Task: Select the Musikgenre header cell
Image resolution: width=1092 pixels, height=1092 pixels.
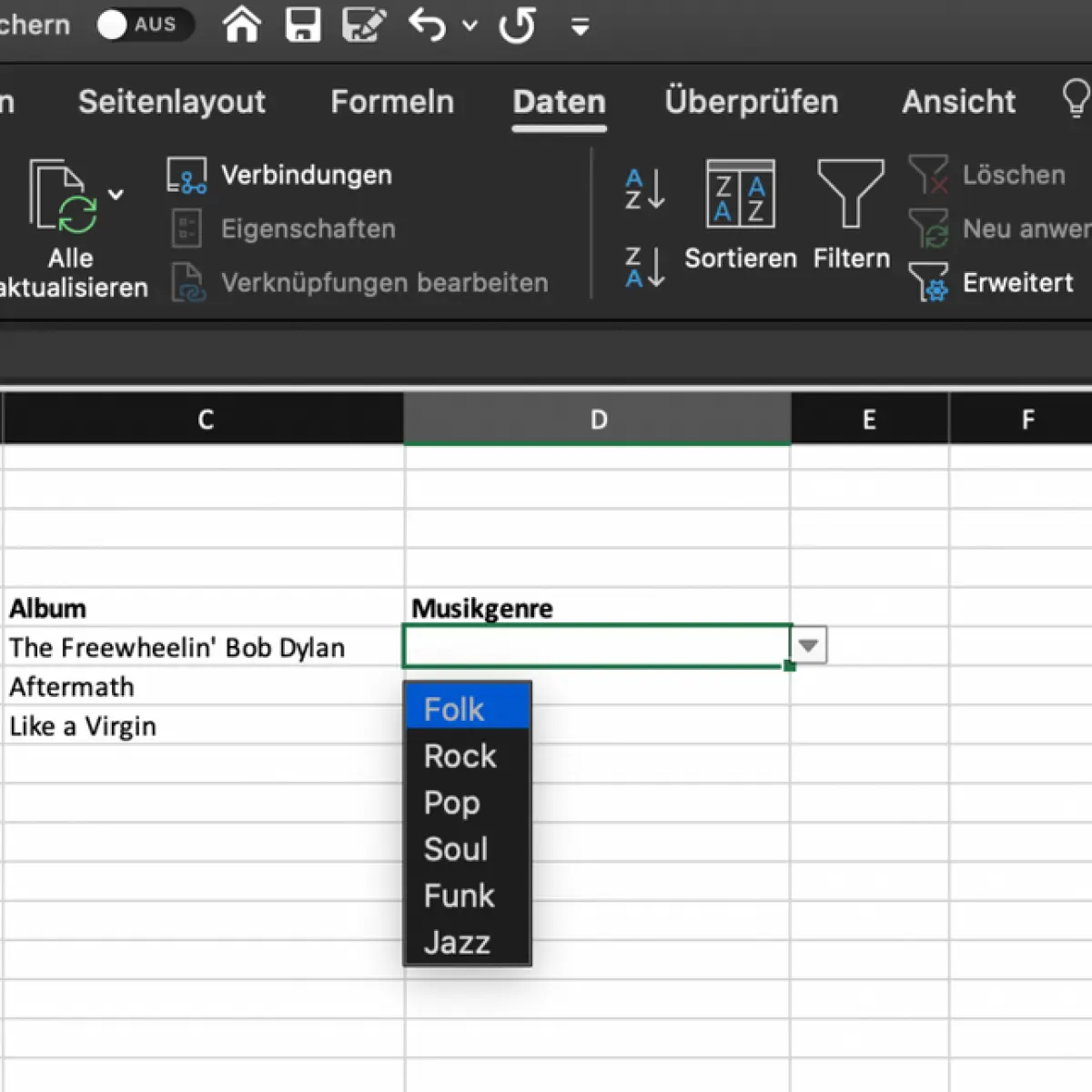Action: pyautogui.click(x=597, y=607)
